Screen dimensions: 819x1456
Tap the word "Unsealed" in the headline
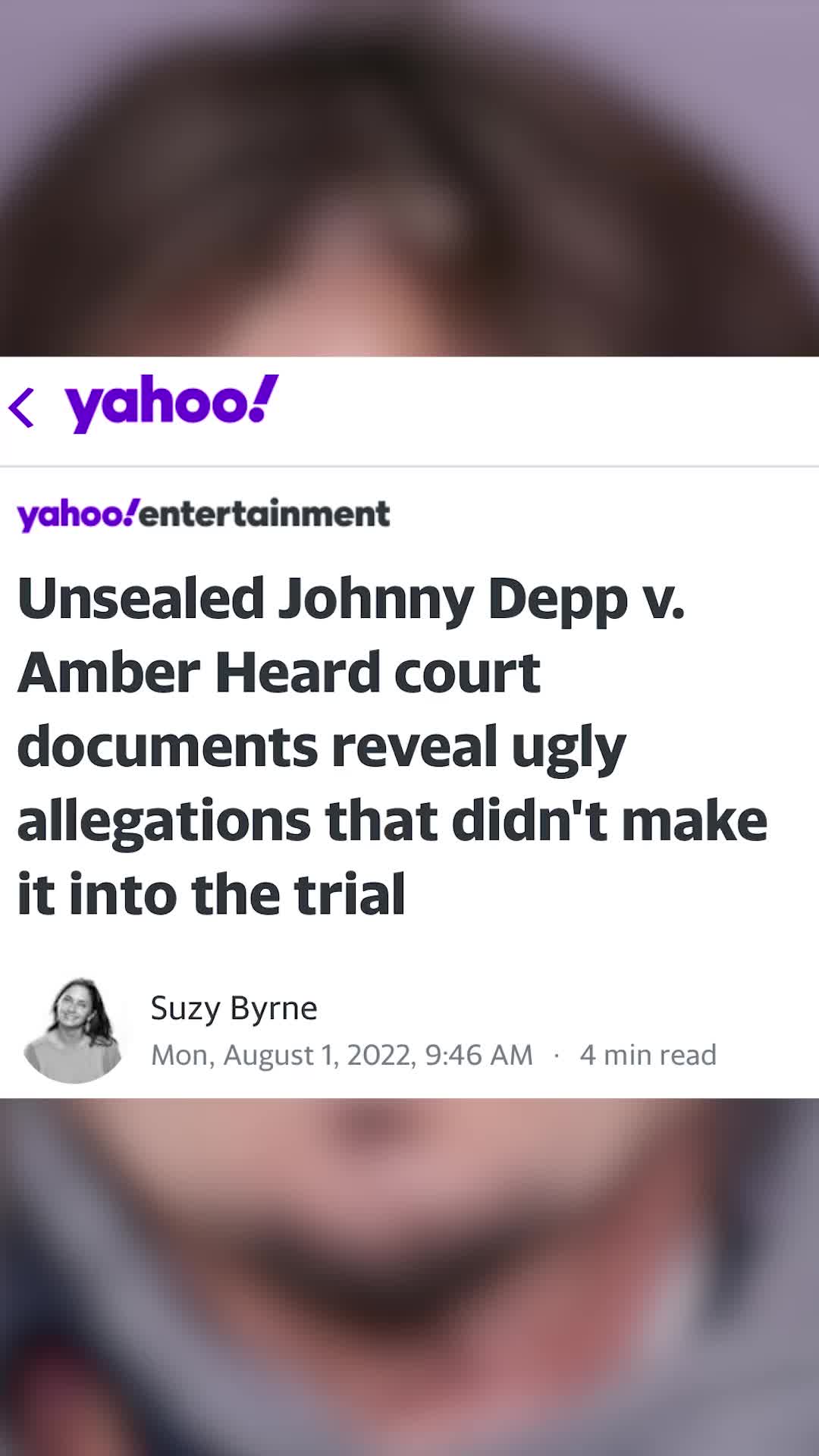[x=140, y=599]
